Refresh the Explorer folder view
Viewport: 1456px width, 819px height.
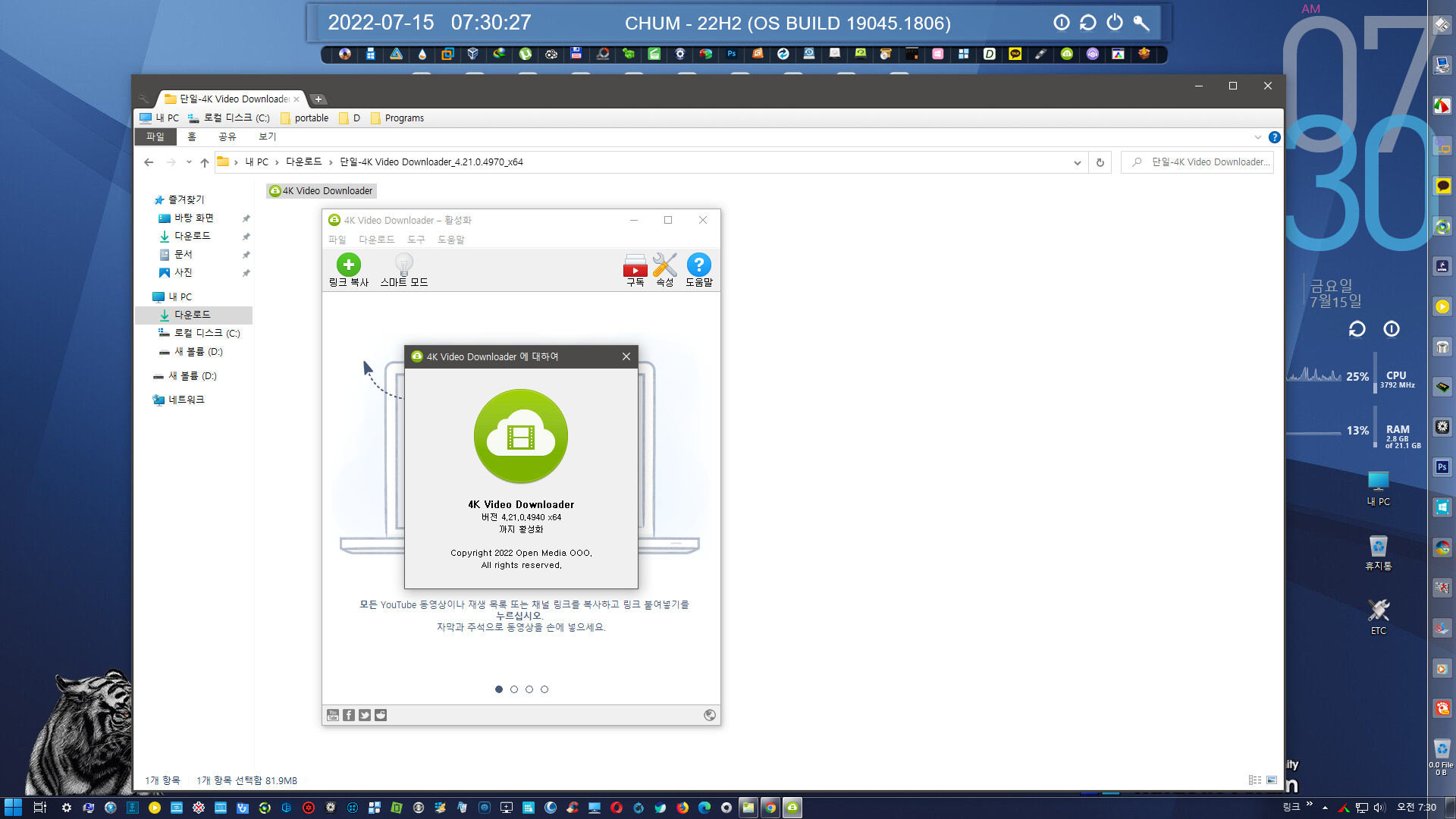click(x=1100, y=162)
